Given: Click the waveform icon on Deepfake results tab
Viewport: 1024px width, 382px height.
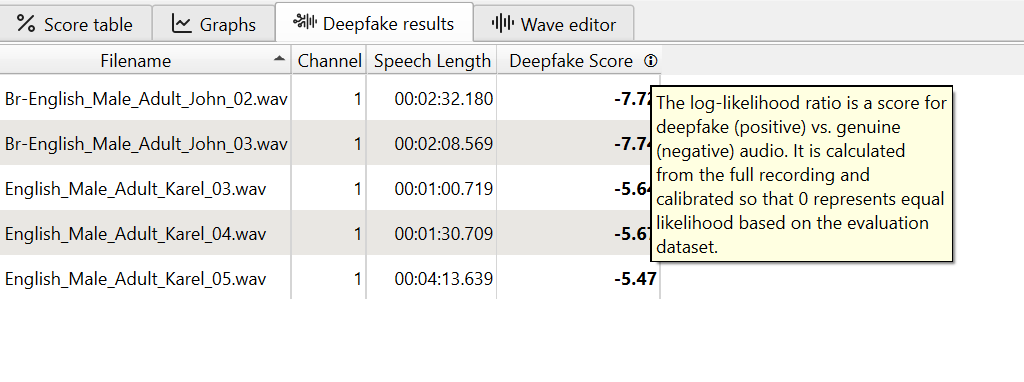Looking at the screenshot, I should click(305, 23).
